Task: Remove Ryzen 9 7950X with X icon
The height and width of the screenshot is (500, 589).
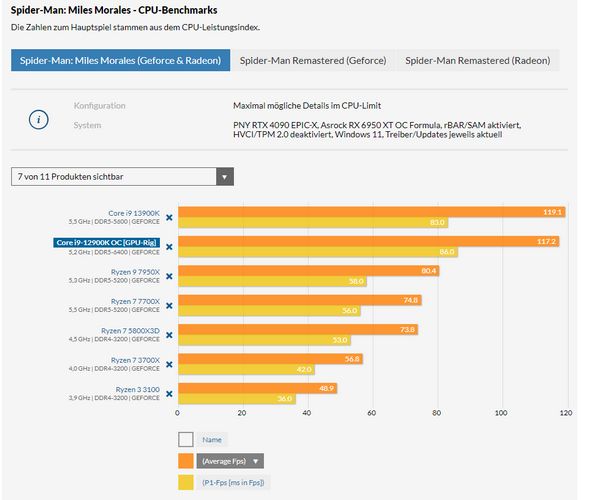Action: pyautogui.click(x=169, y=276)
